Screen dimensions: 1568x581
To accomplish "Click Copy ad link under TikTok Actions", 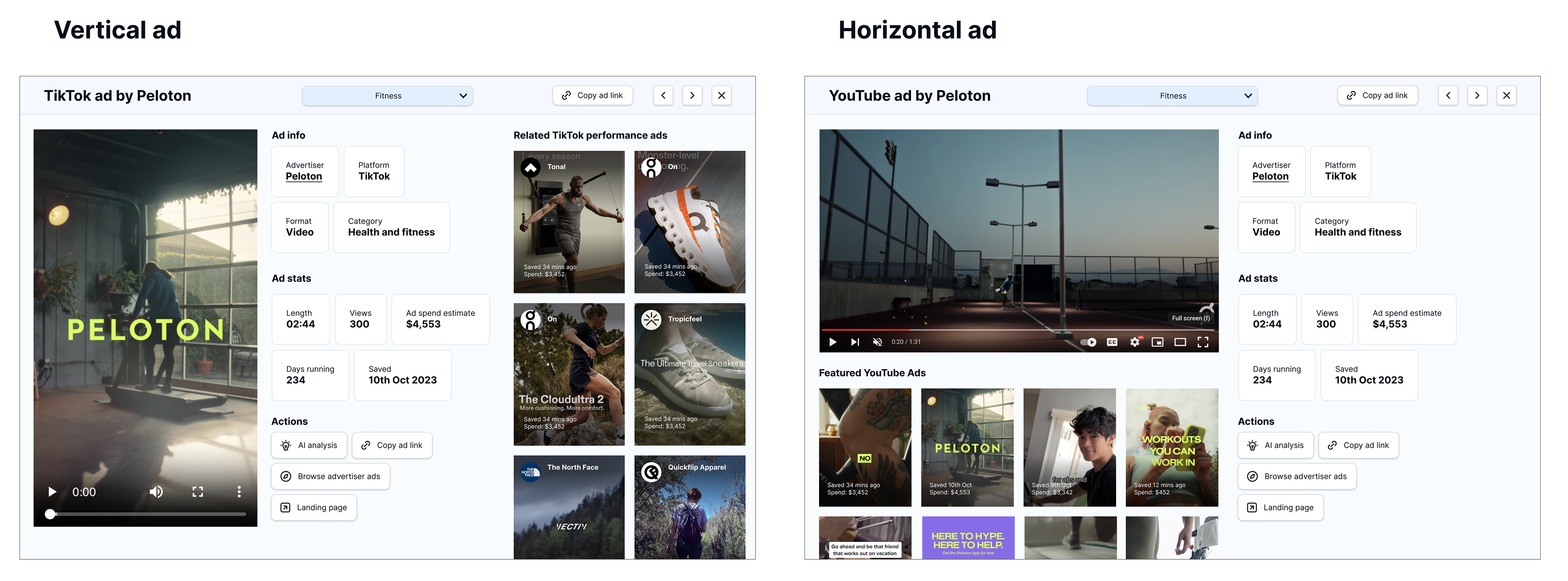I will 392,445.
